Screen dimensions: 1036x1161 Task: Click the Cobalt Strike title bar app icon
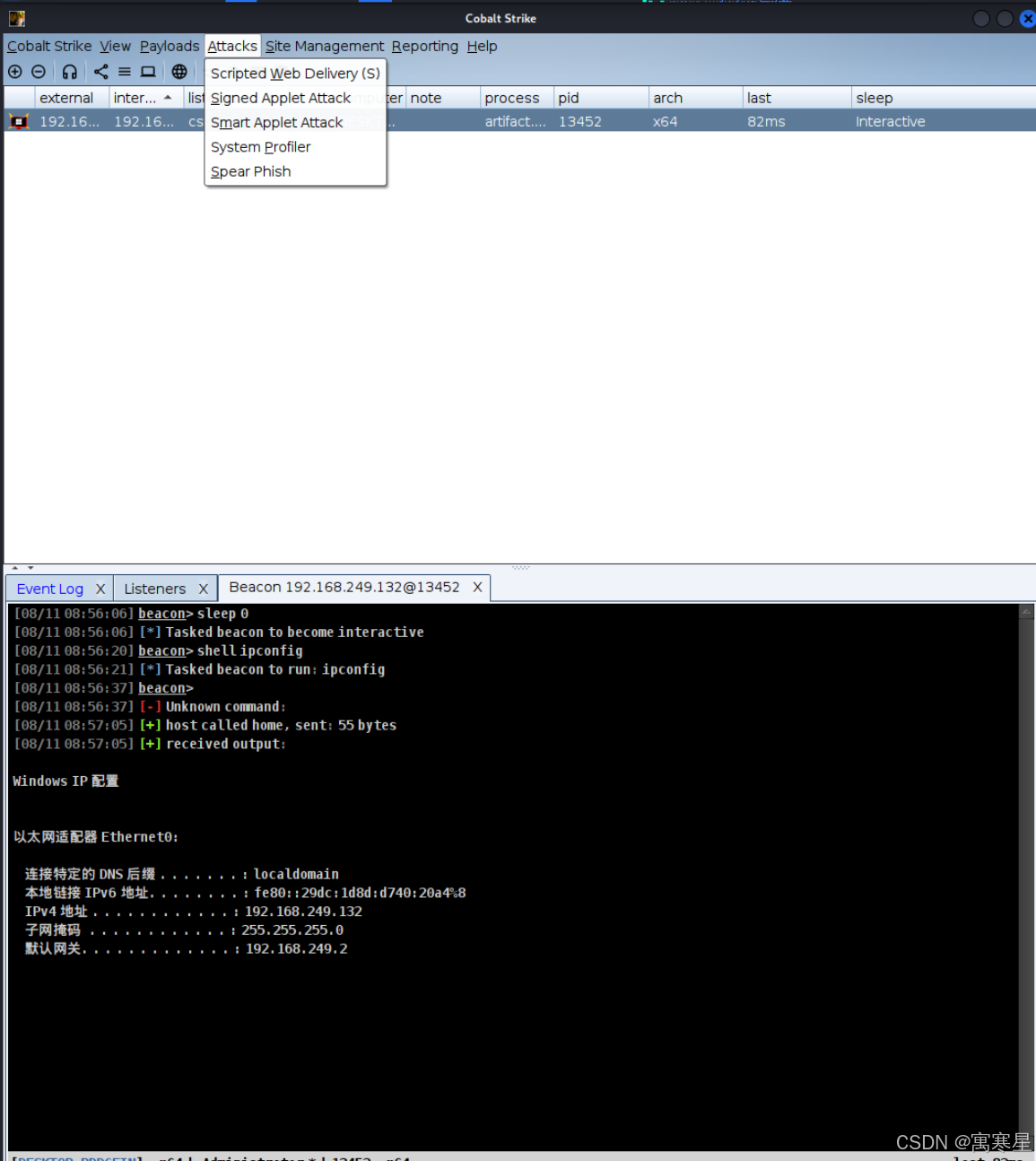[17, 18]
